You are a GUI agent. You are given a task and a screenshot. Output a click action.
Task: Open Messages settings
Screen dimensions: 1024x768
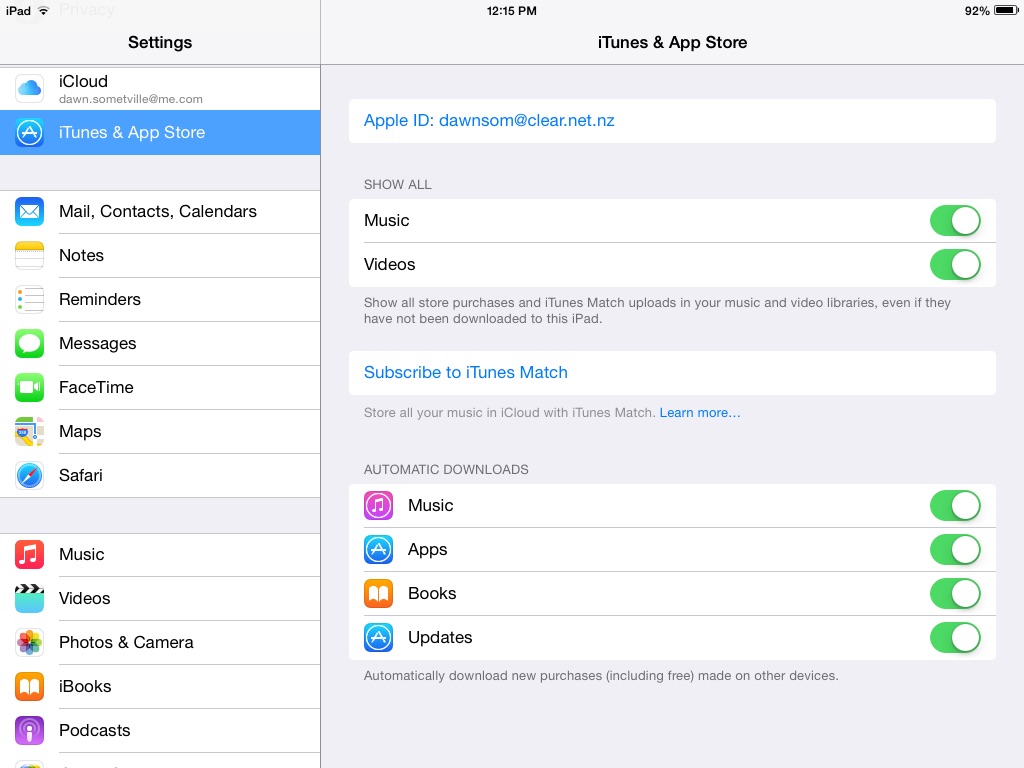[x=160, y=344]
